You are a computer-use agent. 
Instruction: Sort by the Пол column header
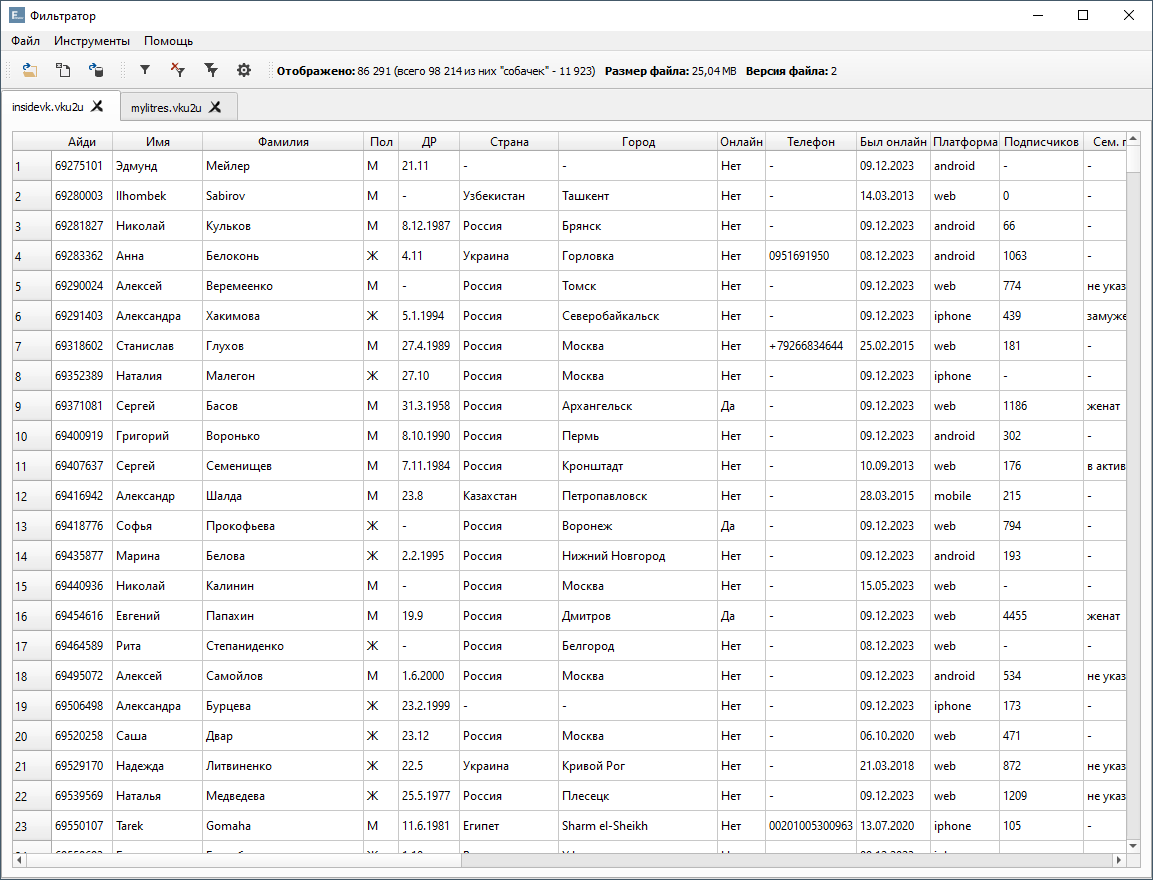click(x=381, y=142)
